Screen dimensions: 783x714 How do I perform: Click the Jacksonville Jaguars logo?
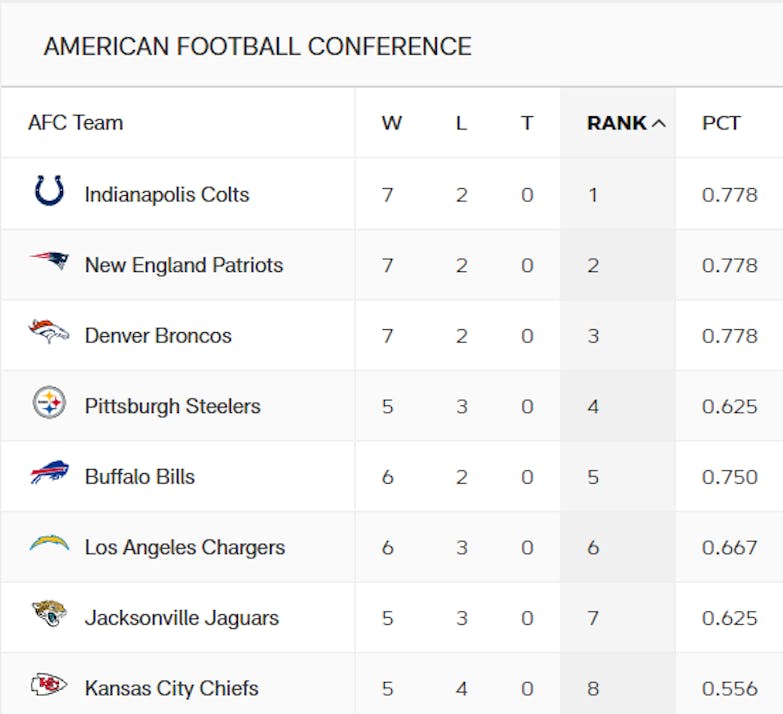(49, 615)
